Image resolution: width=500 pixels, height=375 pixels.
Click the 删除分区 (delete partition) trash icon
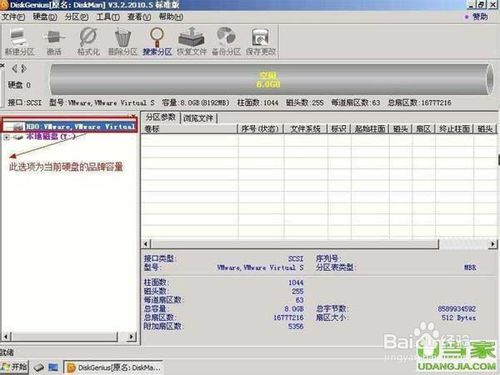tap(123, 42)
